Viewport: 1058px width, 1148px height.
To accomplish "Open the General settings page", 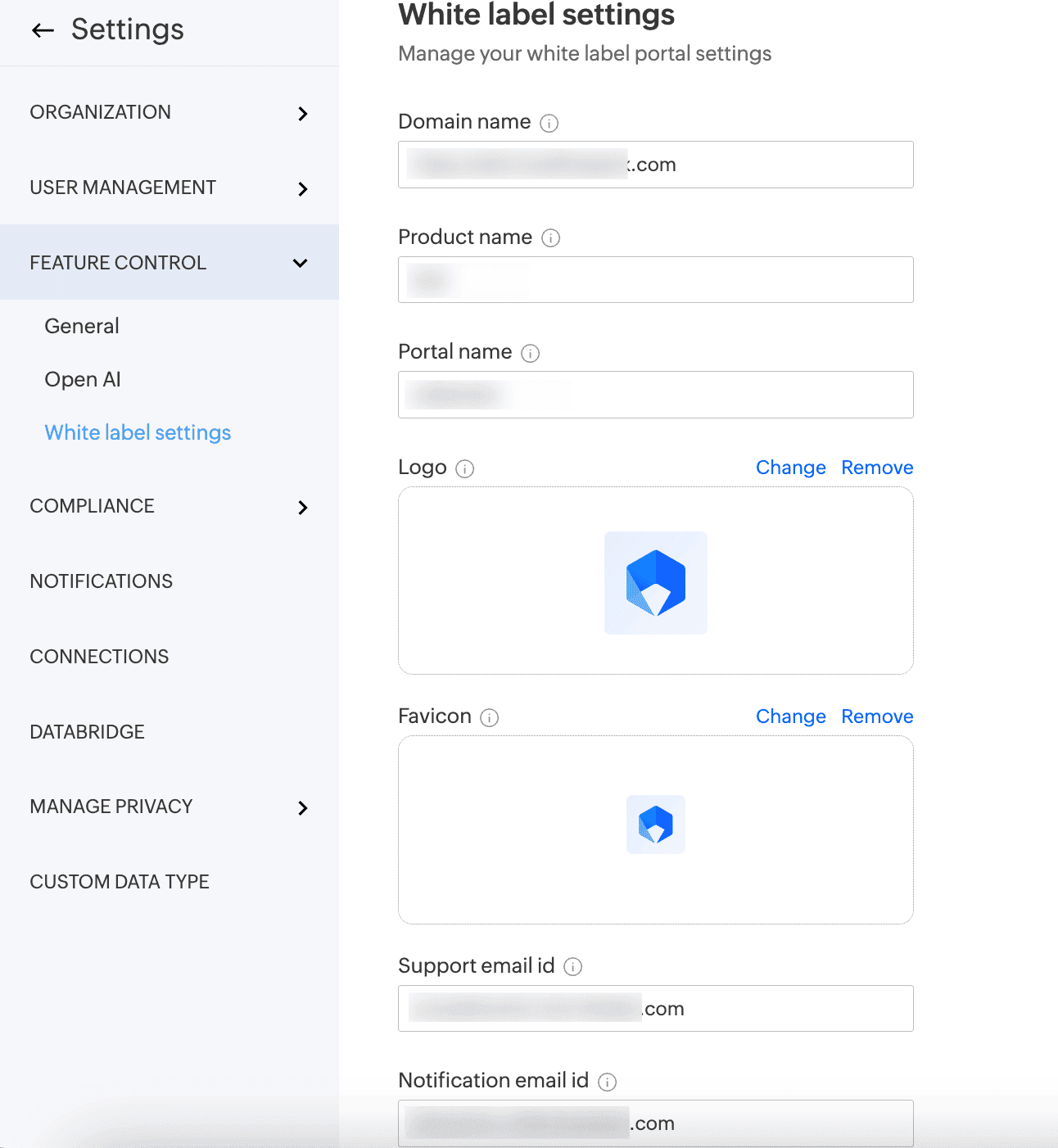I will (82, 326).
